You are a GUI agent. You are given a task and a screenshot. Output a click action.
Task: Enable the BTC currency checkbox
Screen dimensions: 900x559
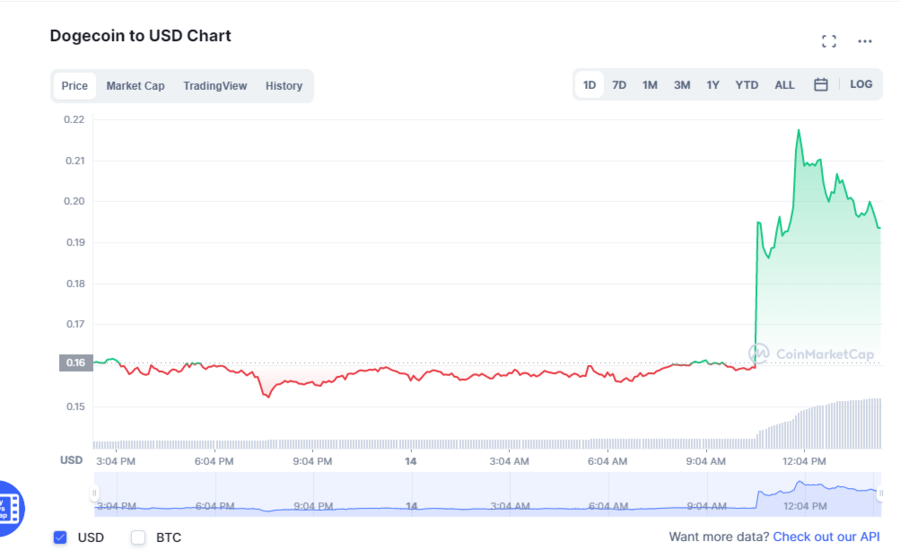(x=138, y=537)
